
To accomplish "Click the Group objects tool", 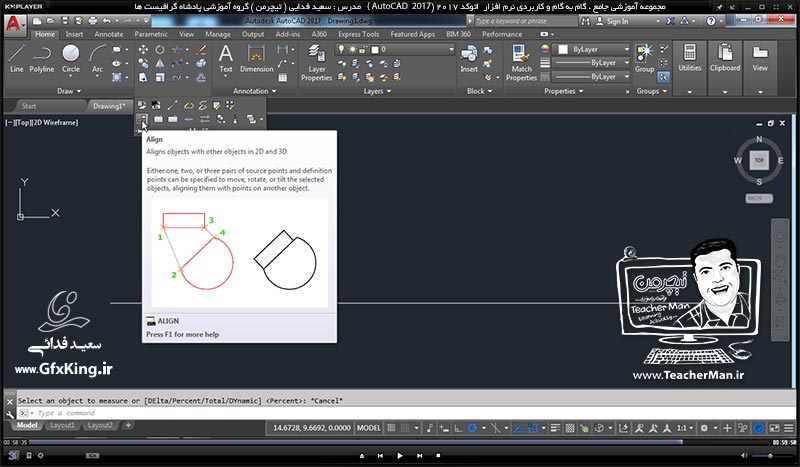I will pyautogui.click(x=644, y=58).
